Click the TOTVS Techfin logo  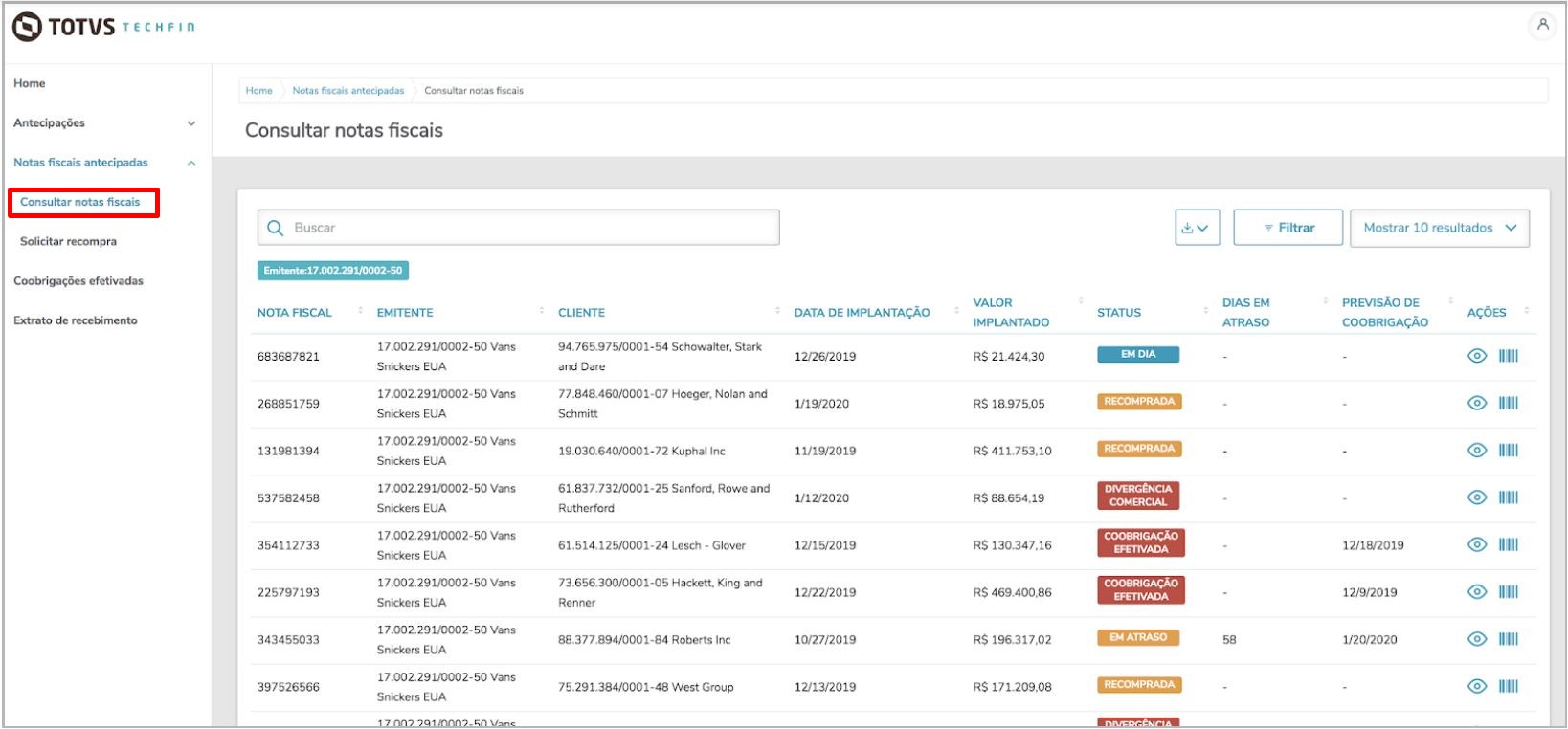(104, 27)
